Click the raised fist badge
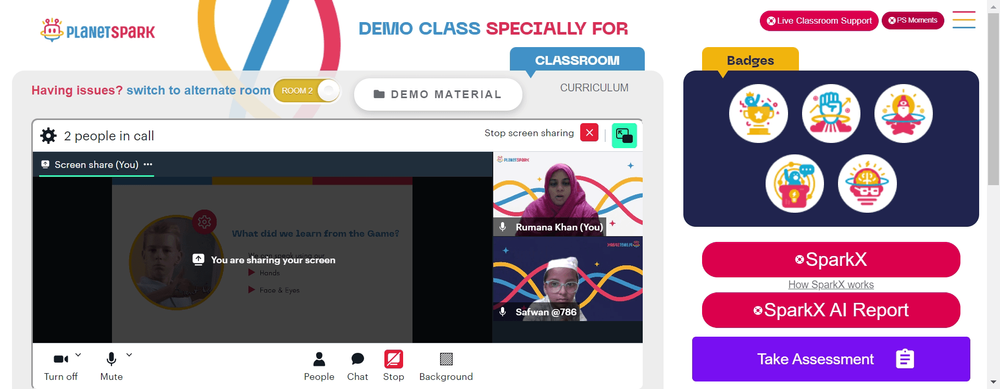 pos(831,114)
